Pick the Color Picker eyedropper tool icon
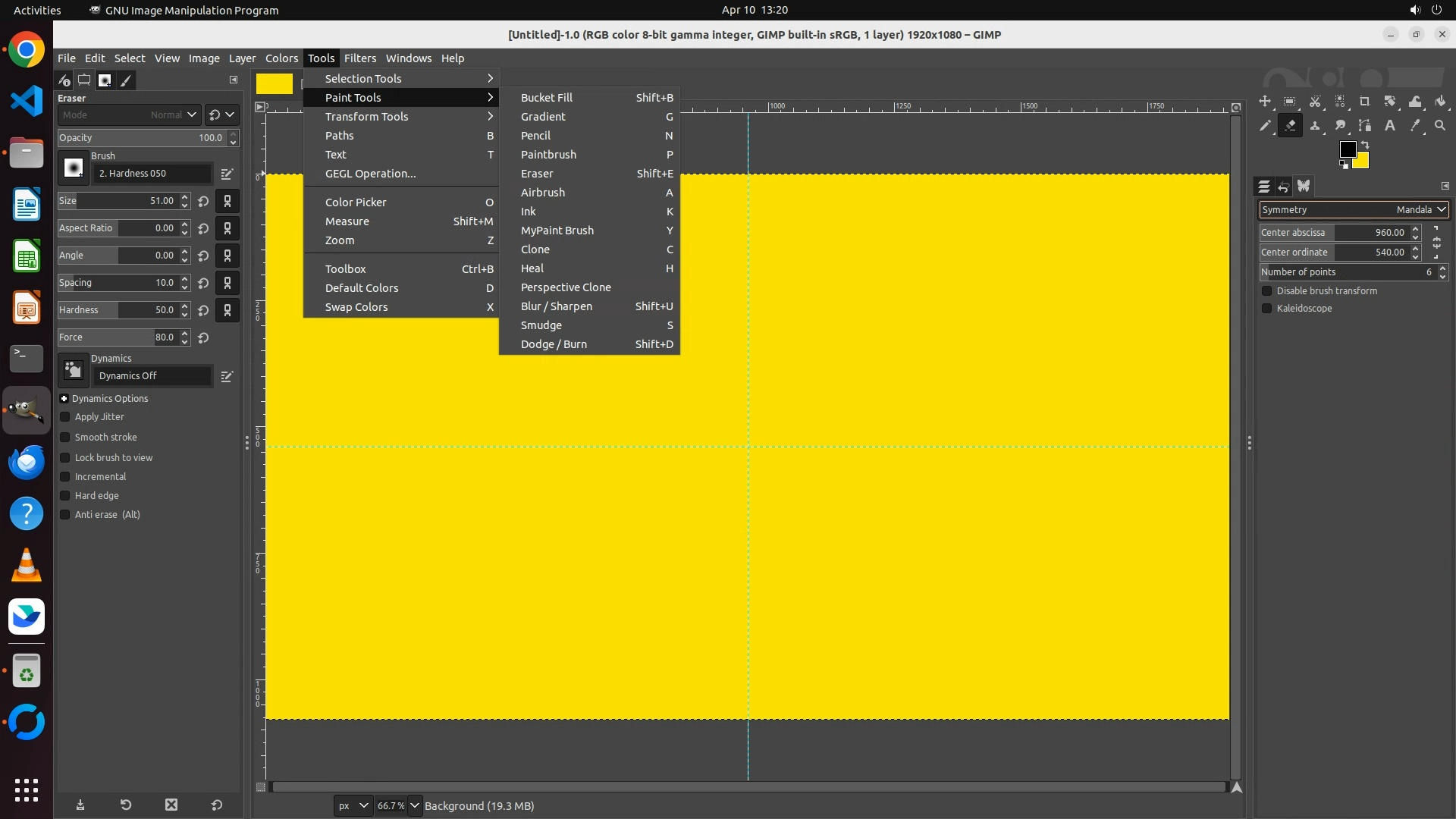 [x=1415, y=126]
